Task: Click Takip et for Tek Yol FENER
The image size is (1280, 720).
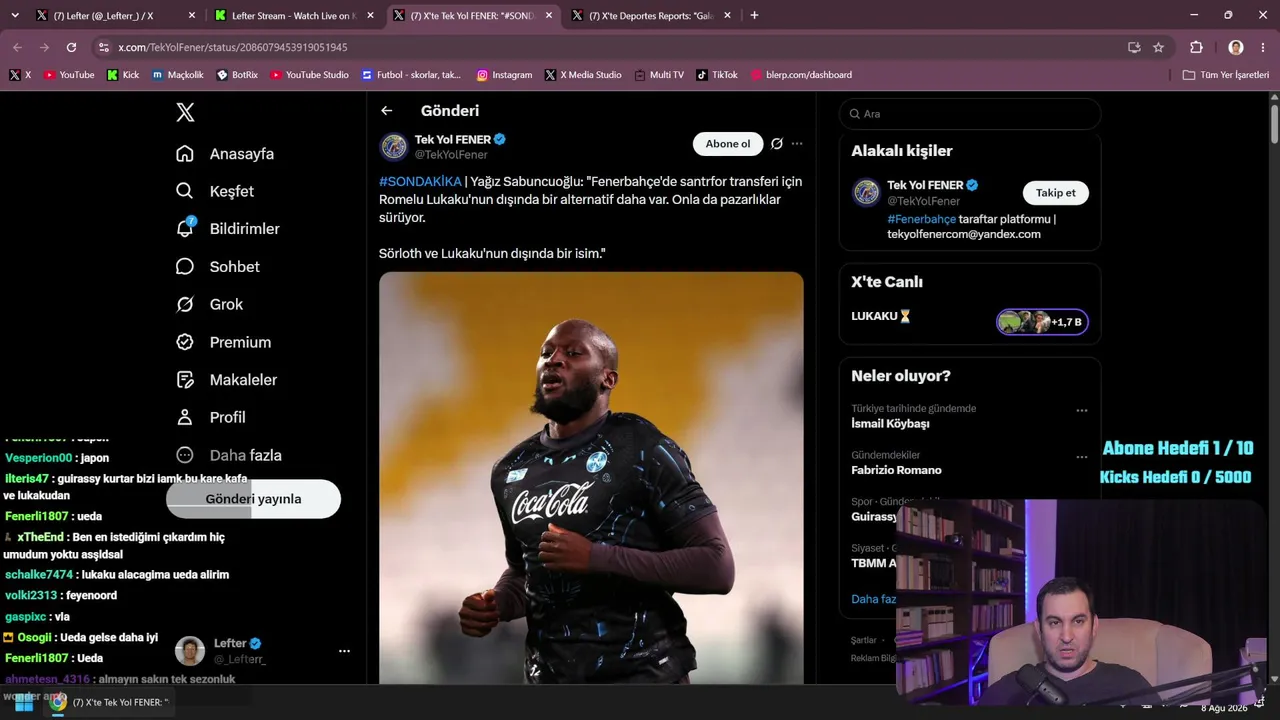Action: click(x=1056, y=193)
